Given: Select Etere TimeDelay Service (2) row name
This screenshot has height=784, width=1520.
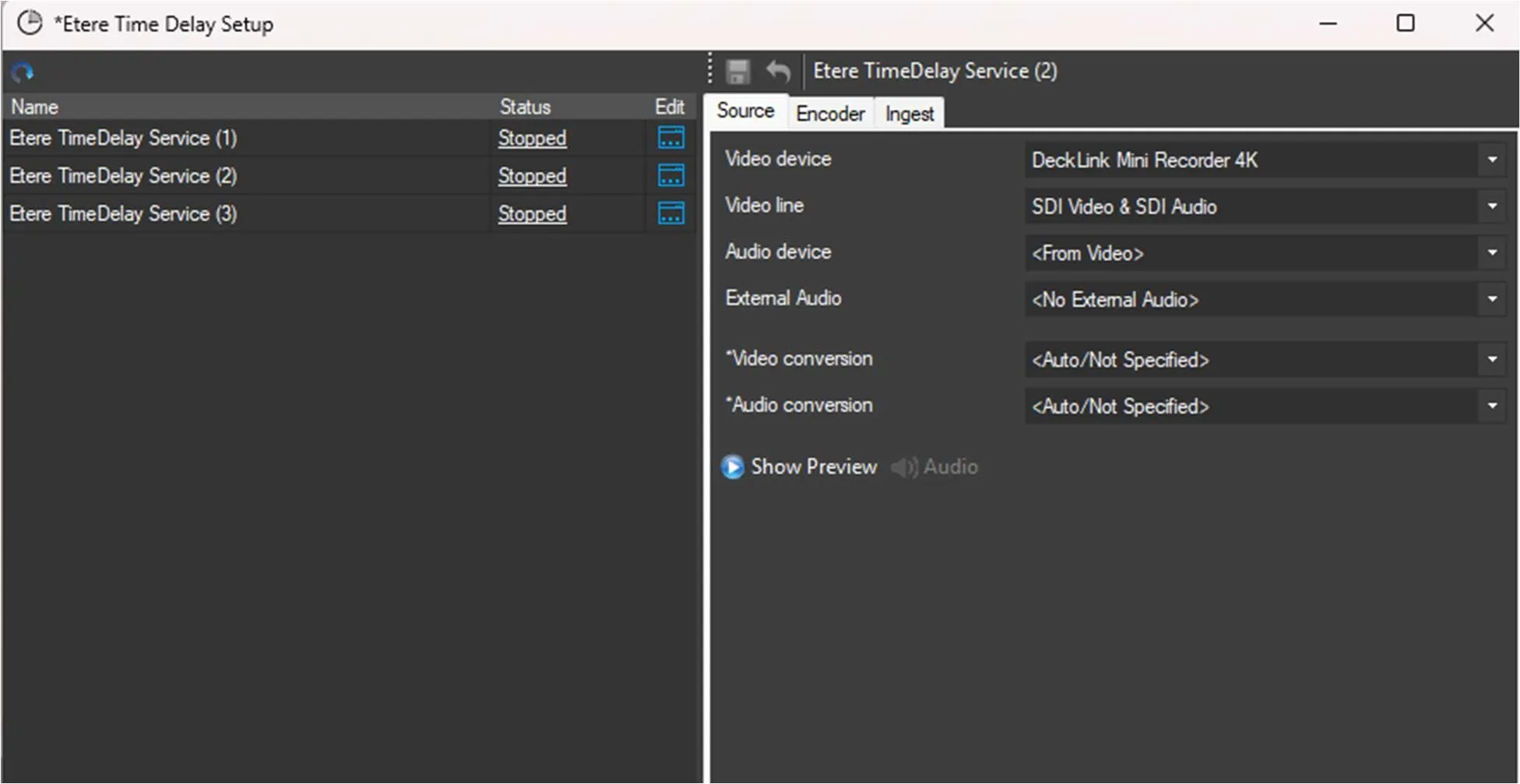Looking at the screenshot, I should pos(123,176).
